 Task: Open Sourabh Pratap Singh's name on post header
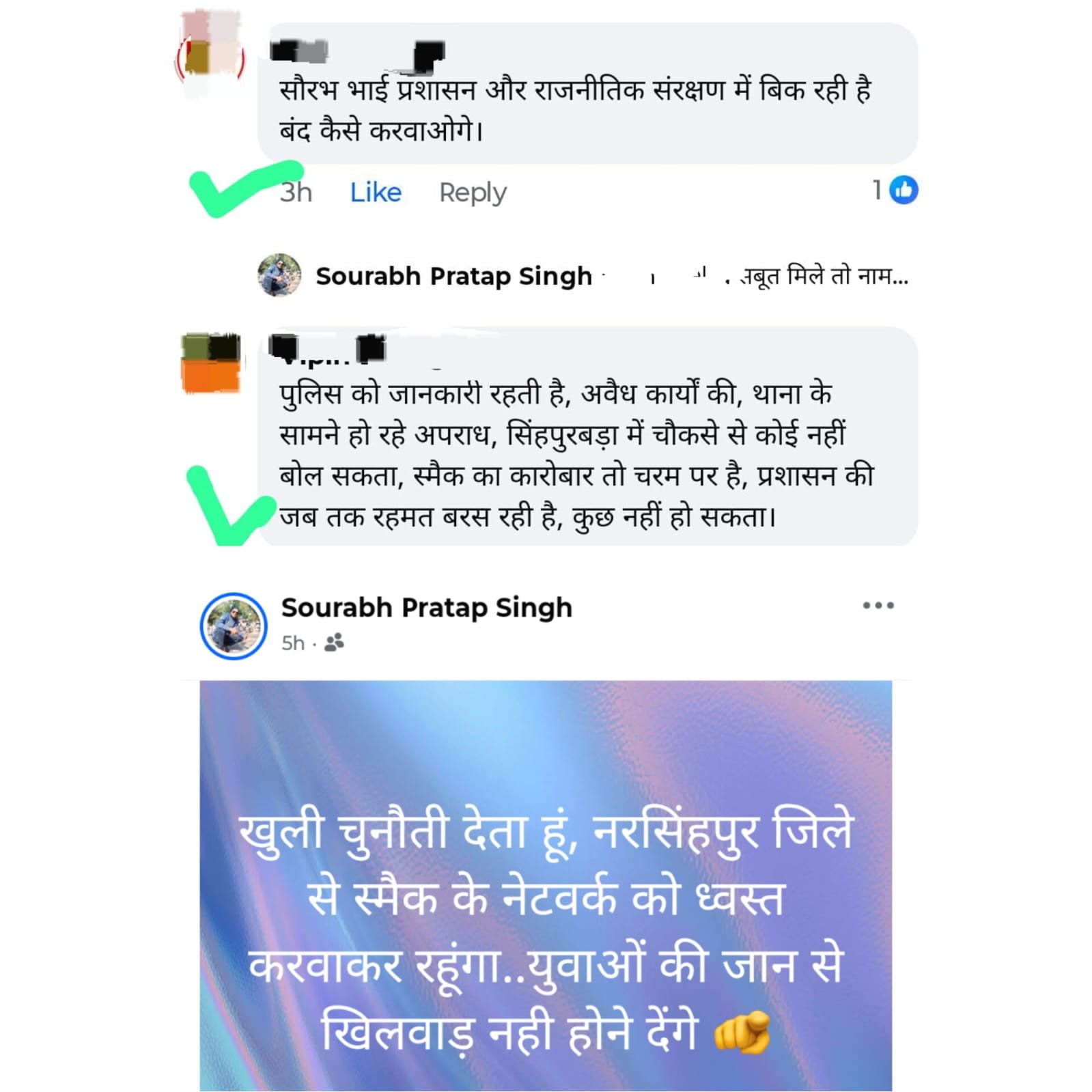click(x=427, y=608)
